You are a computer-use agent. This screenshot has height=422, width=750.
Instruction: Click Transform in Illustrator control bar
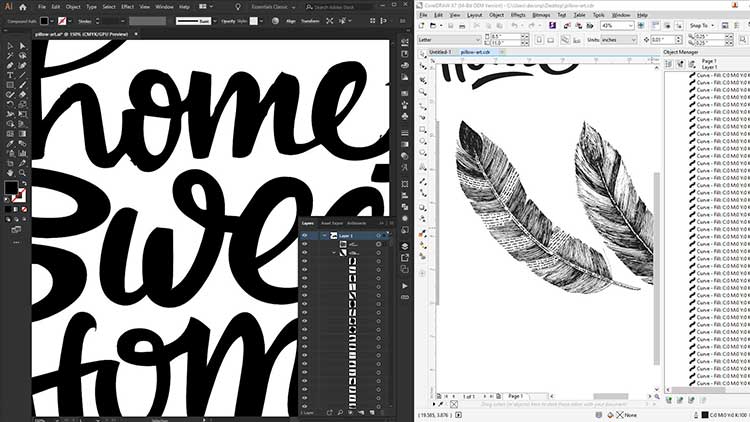(310, 21)
